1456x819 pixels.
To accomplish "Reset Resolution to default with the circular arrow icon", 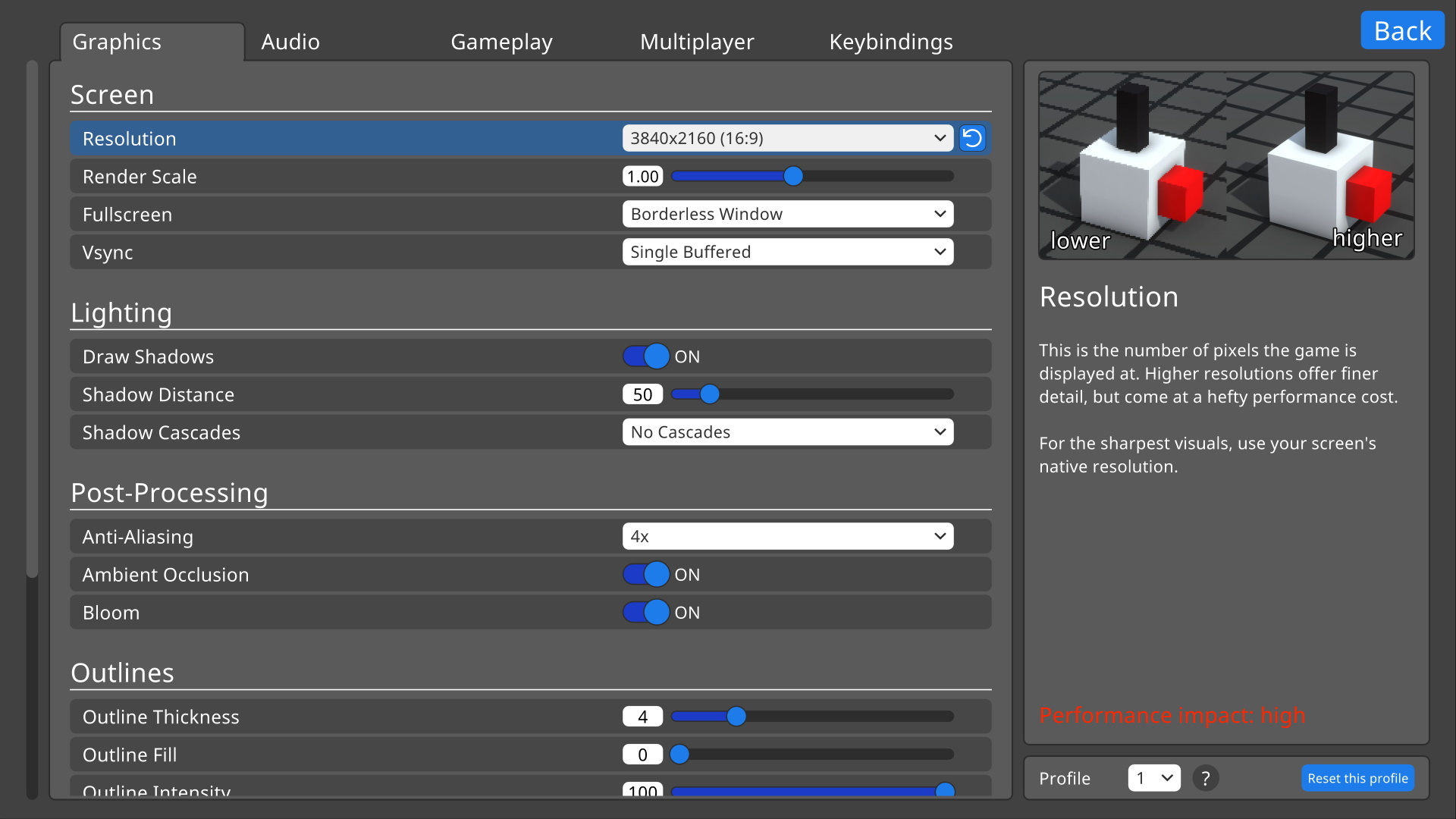I will coord(972,138).
